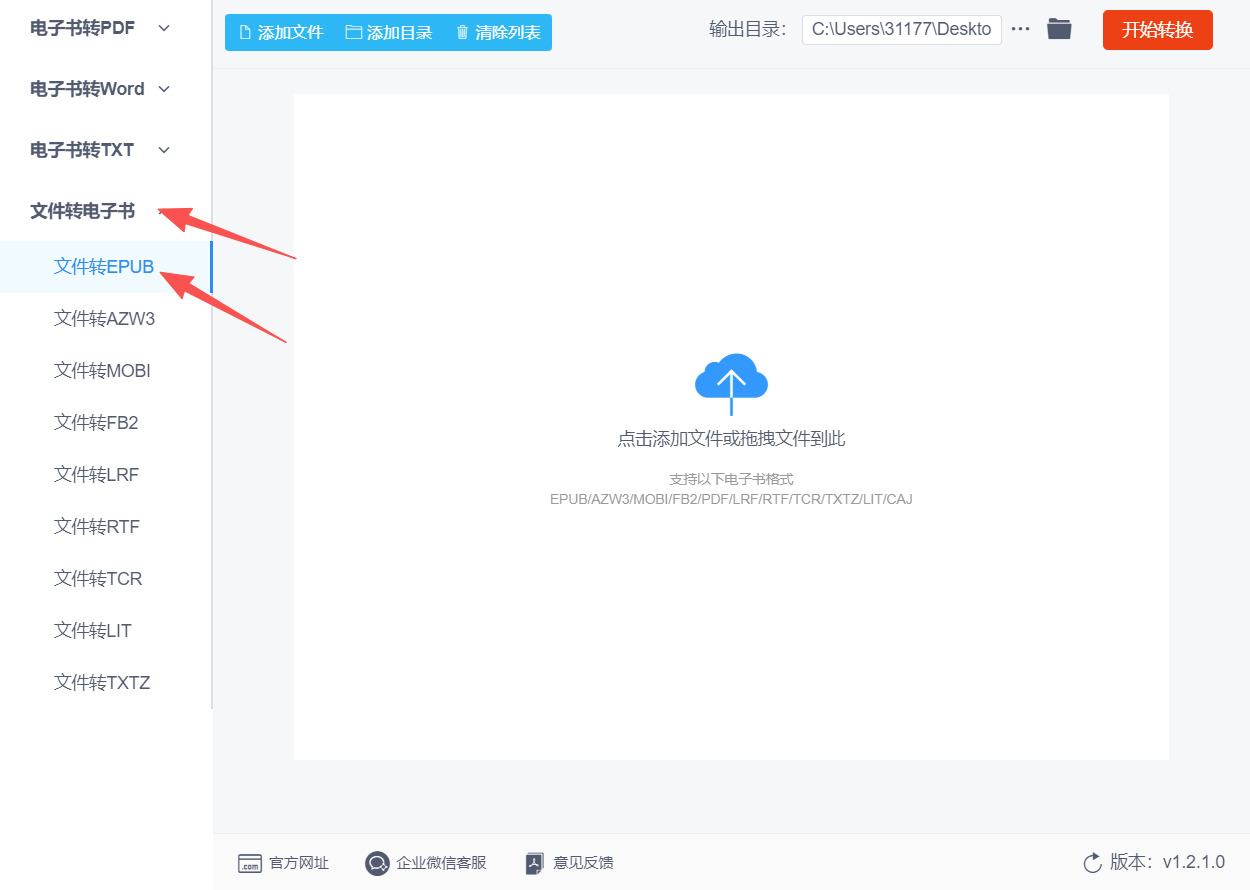The width and height of the screenshot is (1250, 890).
Task: Click the version v1.2.1.0 label
Action: (x=1167, y=862)
